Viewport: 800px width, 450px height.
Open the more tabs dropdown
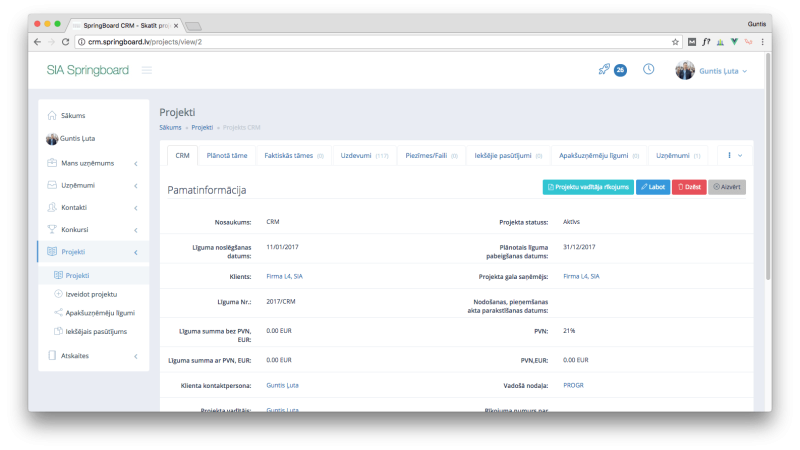pos(734,156)
